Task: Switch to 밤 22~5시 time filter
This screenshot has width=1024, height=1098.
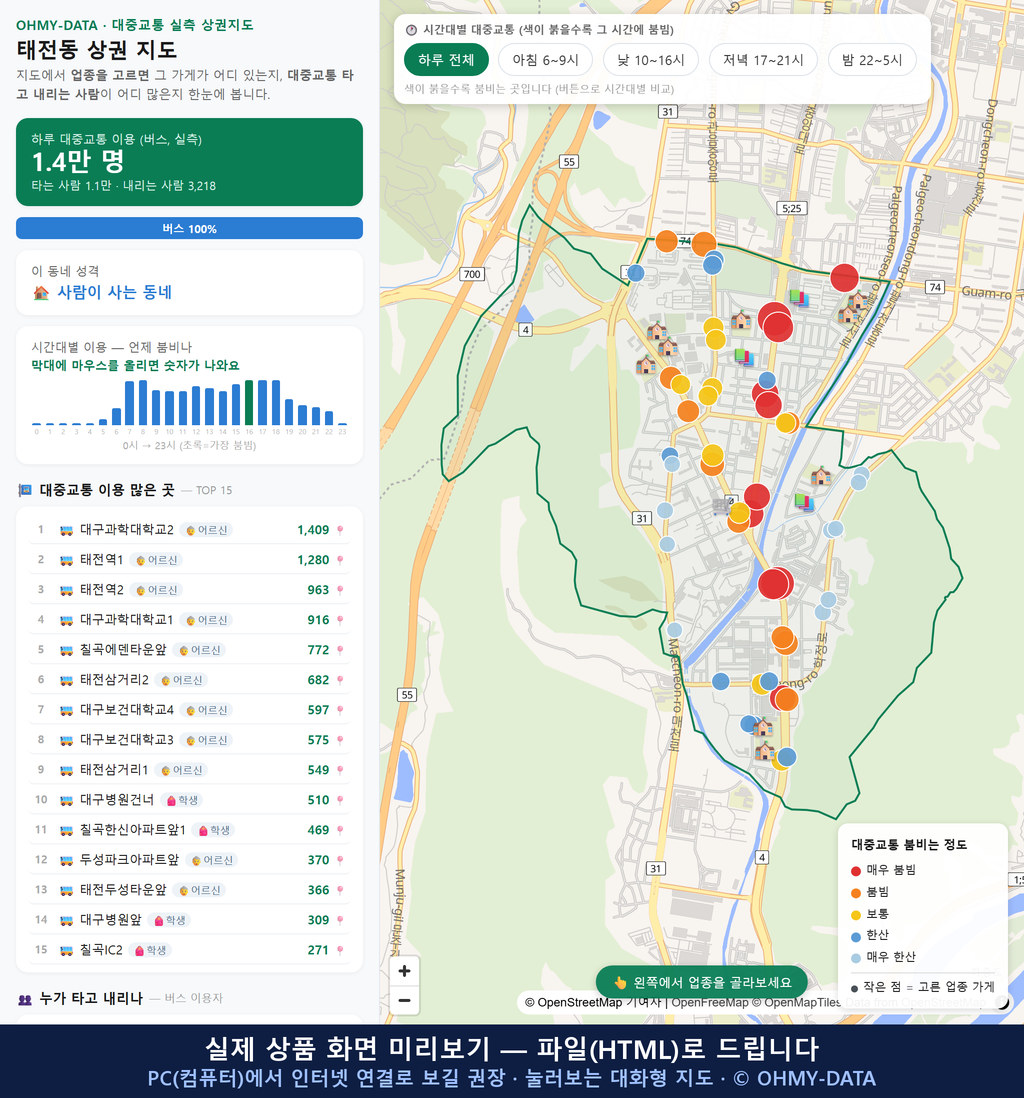Action: (872, 60)
